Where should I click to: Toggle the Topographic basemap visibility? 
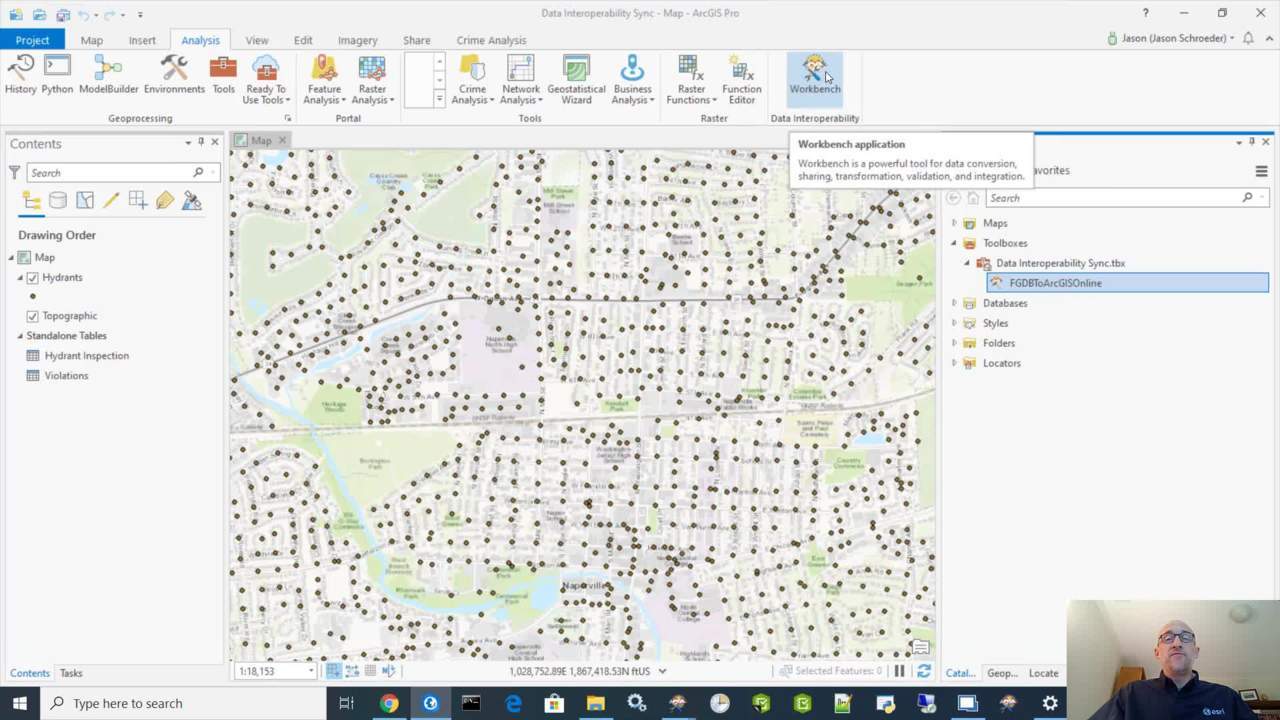[x=33, y=316]
